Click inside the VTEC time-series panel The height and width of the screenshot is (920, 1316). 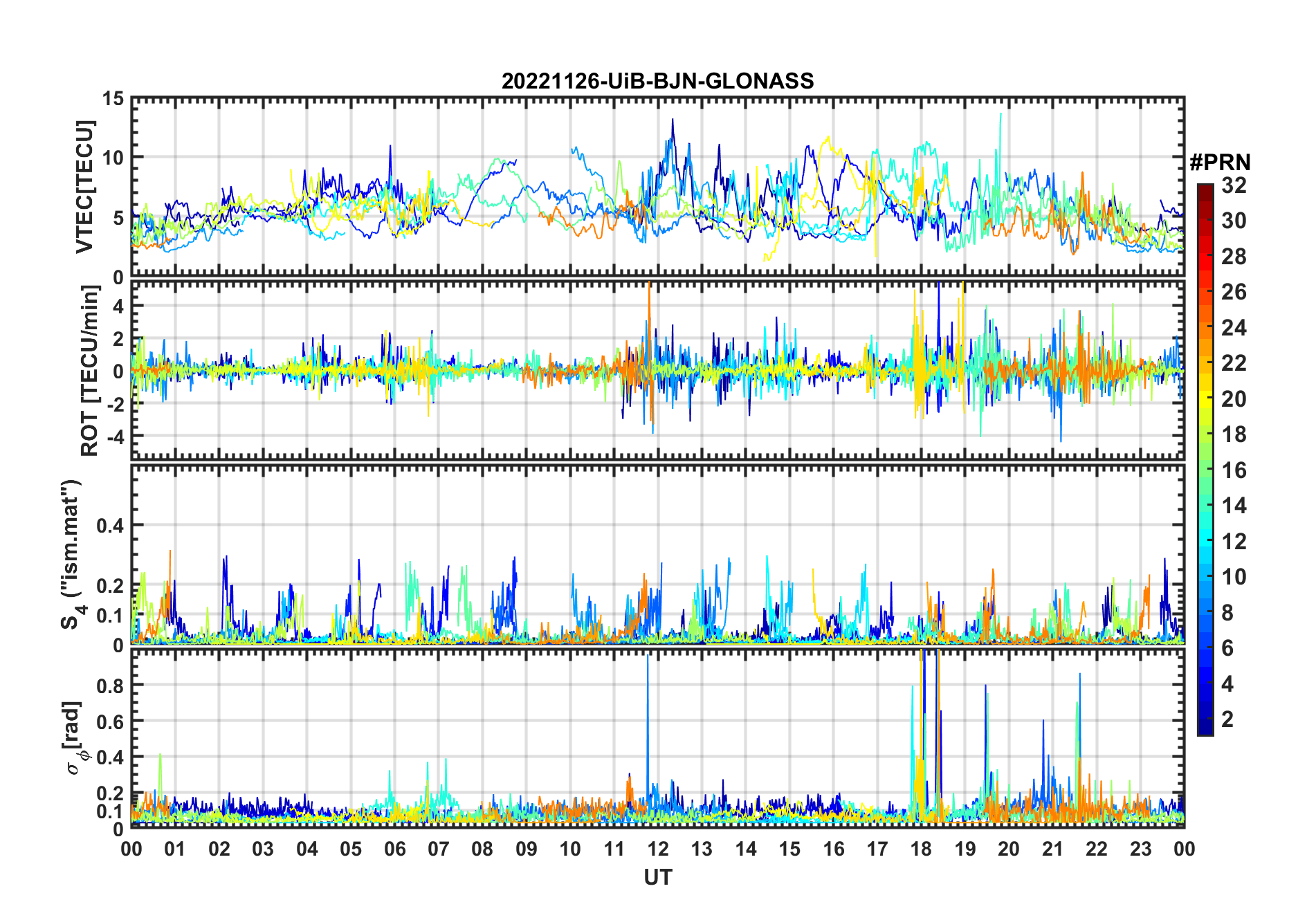[x=657, y=187]
